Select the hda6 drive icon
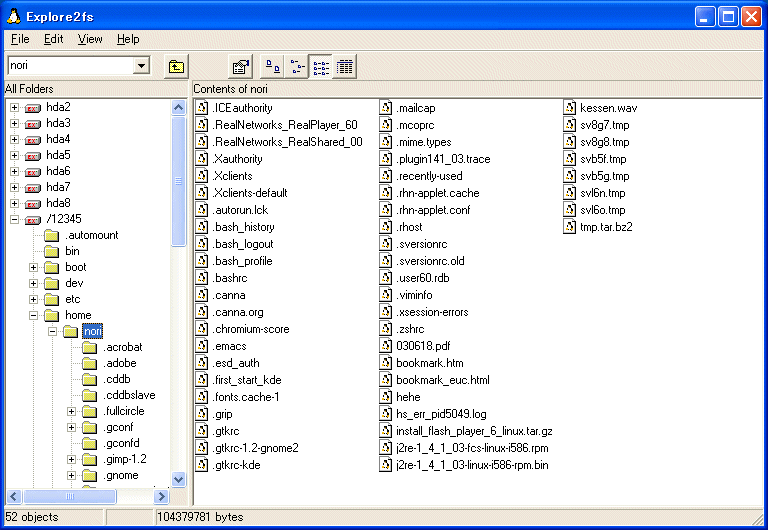 pyautogui.click(x=33, y=172)
